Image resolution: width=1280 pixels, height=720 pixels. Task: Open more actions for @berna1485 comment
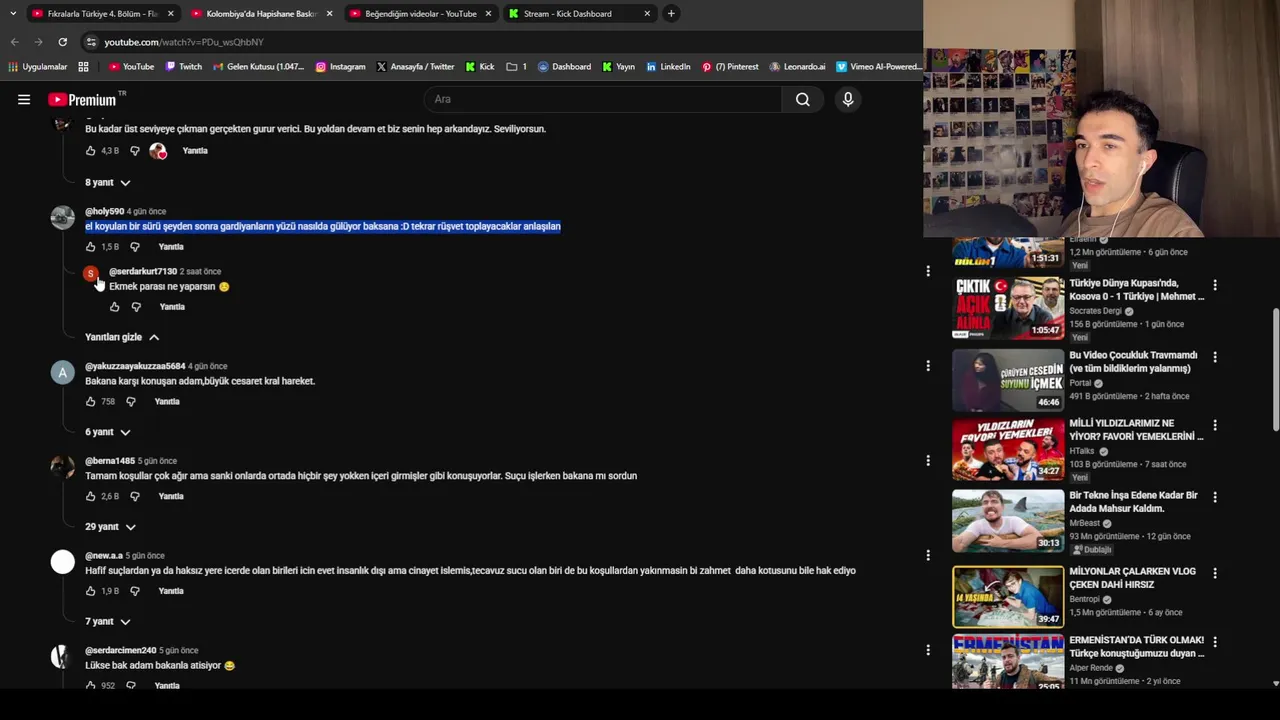pos(928,461)
